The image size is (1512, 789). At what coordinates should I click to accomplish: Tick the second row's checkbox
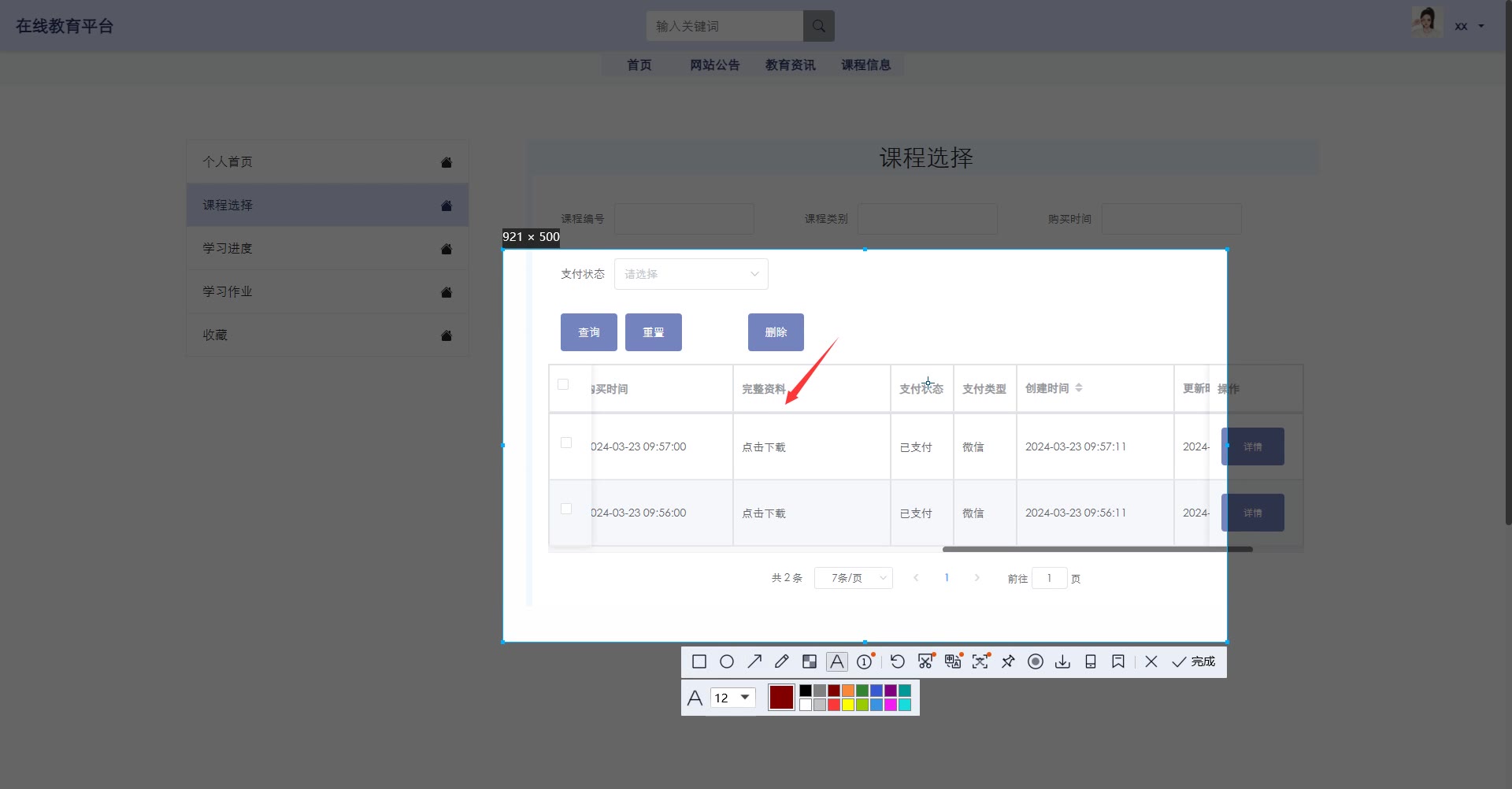coord(566,509)
